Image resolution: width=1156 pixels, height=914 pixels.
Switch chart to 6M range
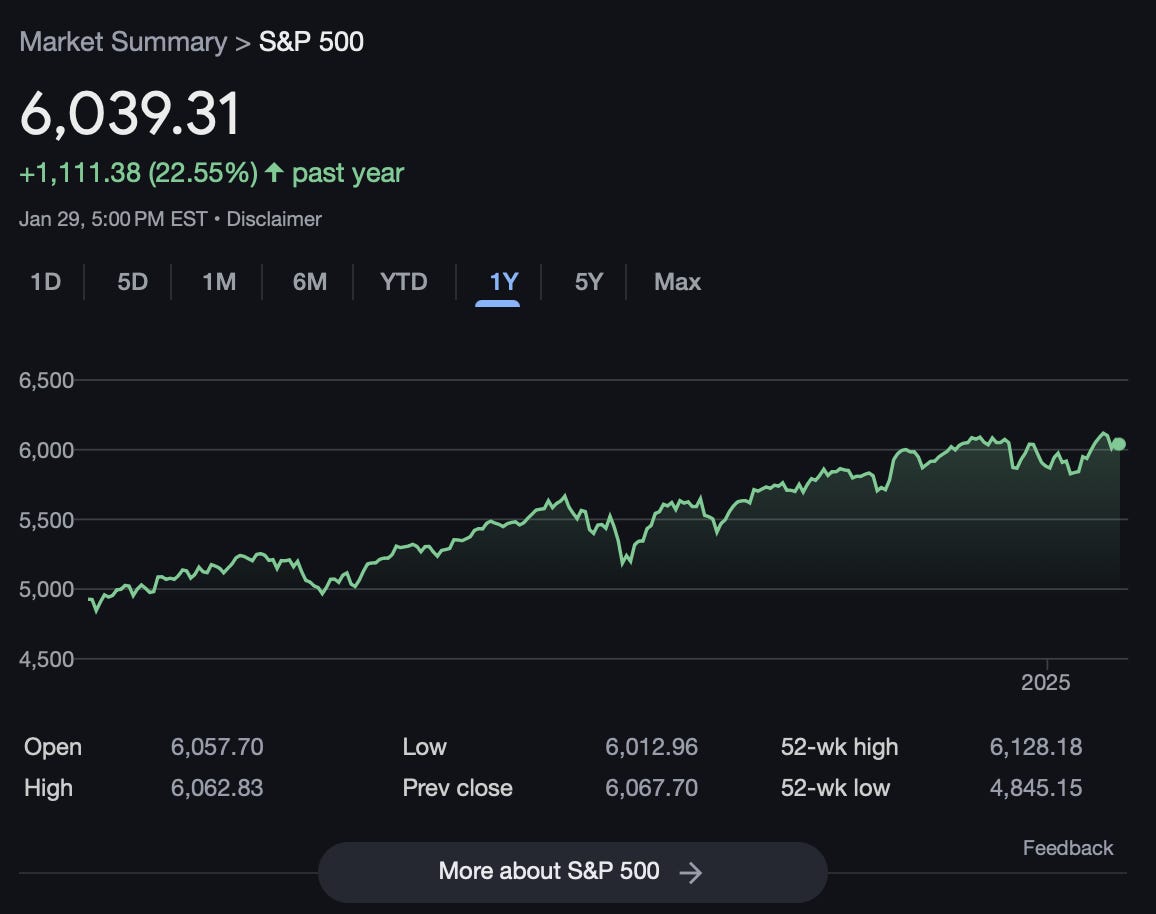[x=310, y=282]
